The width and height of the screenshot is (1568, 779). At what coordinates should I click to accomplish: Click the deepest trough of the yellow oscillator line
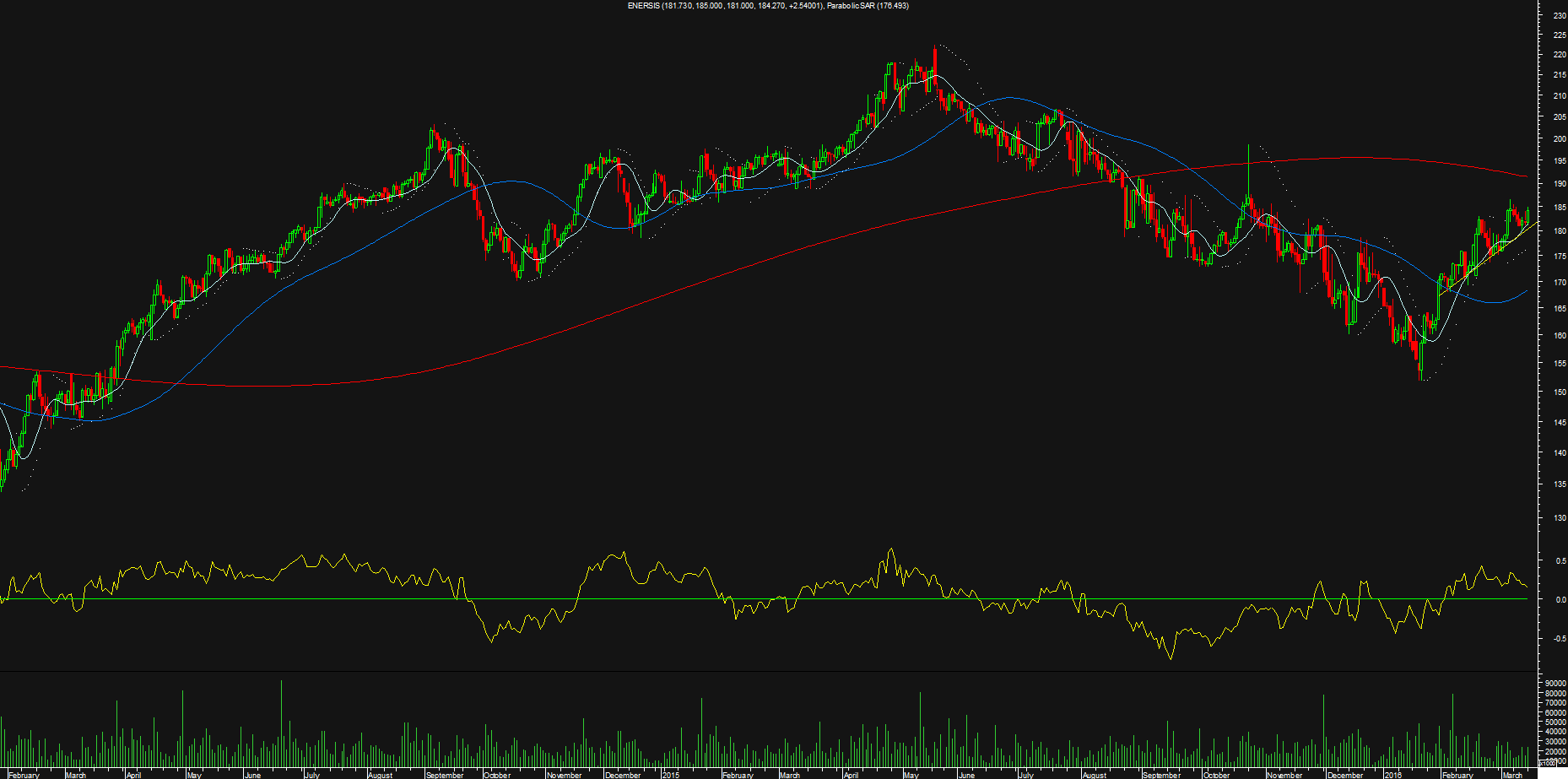[1171, 657]
